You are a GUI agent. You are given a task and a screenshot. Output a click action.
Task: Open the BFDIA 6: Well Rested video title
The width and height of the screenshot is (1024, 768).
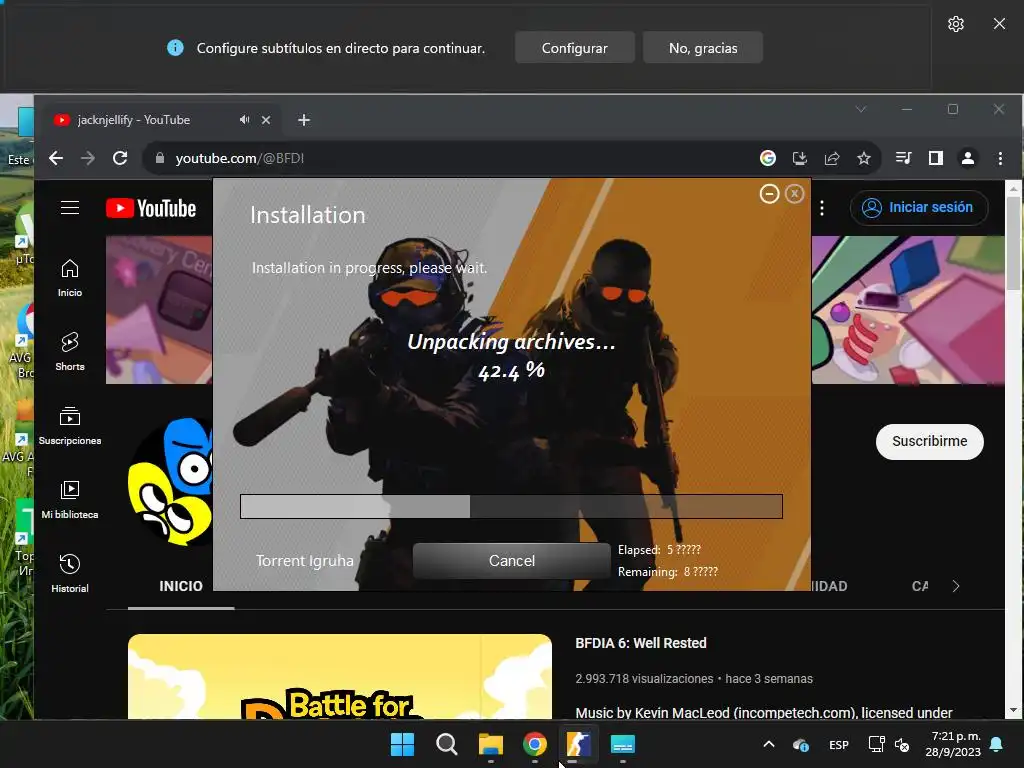click(641, 643)
